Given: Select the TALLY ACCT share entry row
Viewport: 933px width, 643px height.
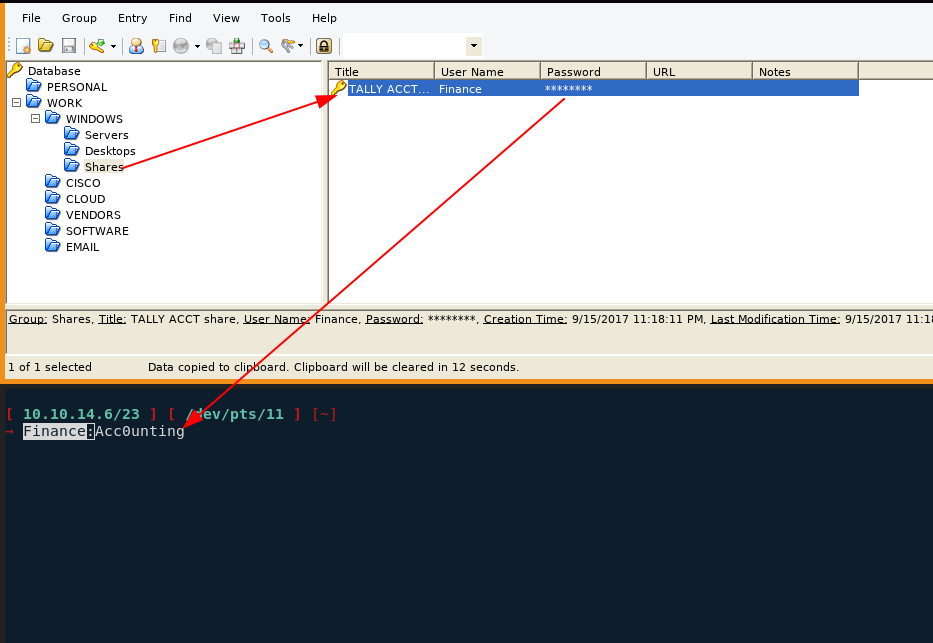Looking at the screenshot, I should point(390,89).
